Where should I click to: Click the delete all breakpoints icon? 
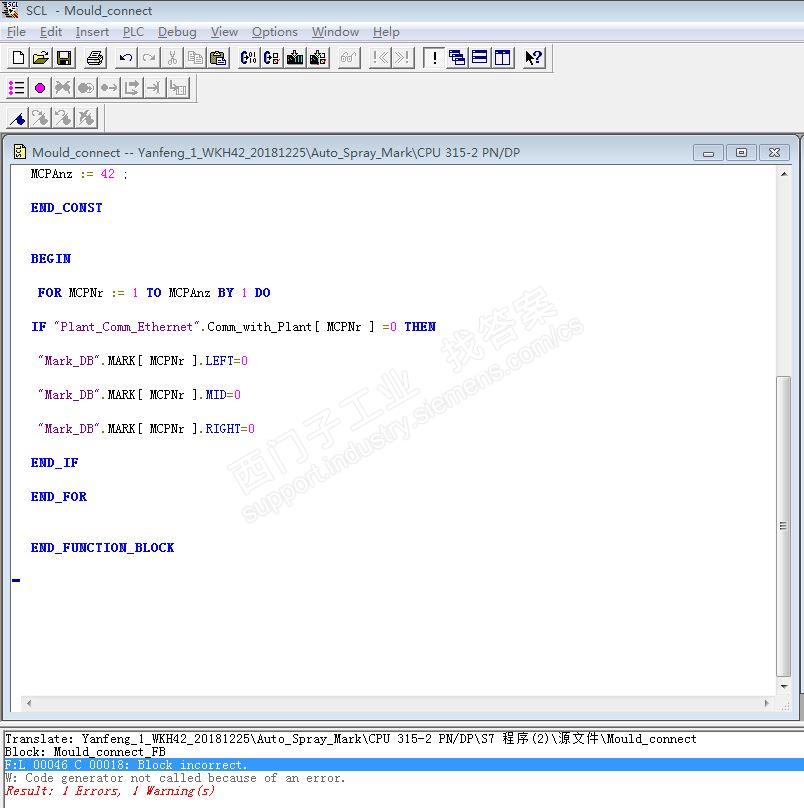pyautogui.click(x=63, y=88)
